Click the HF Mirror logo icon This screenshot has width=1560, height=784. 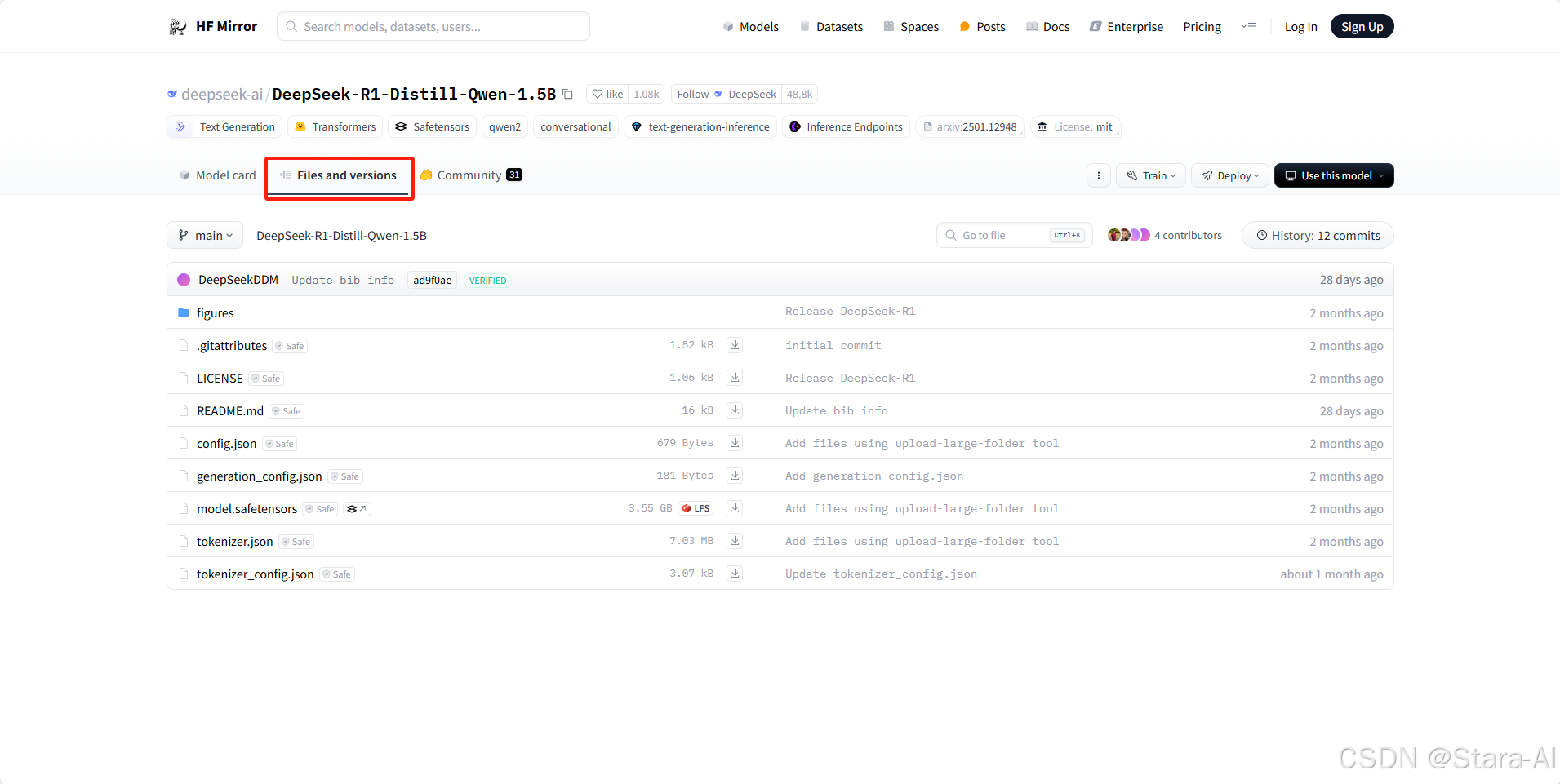coord(177,27)
